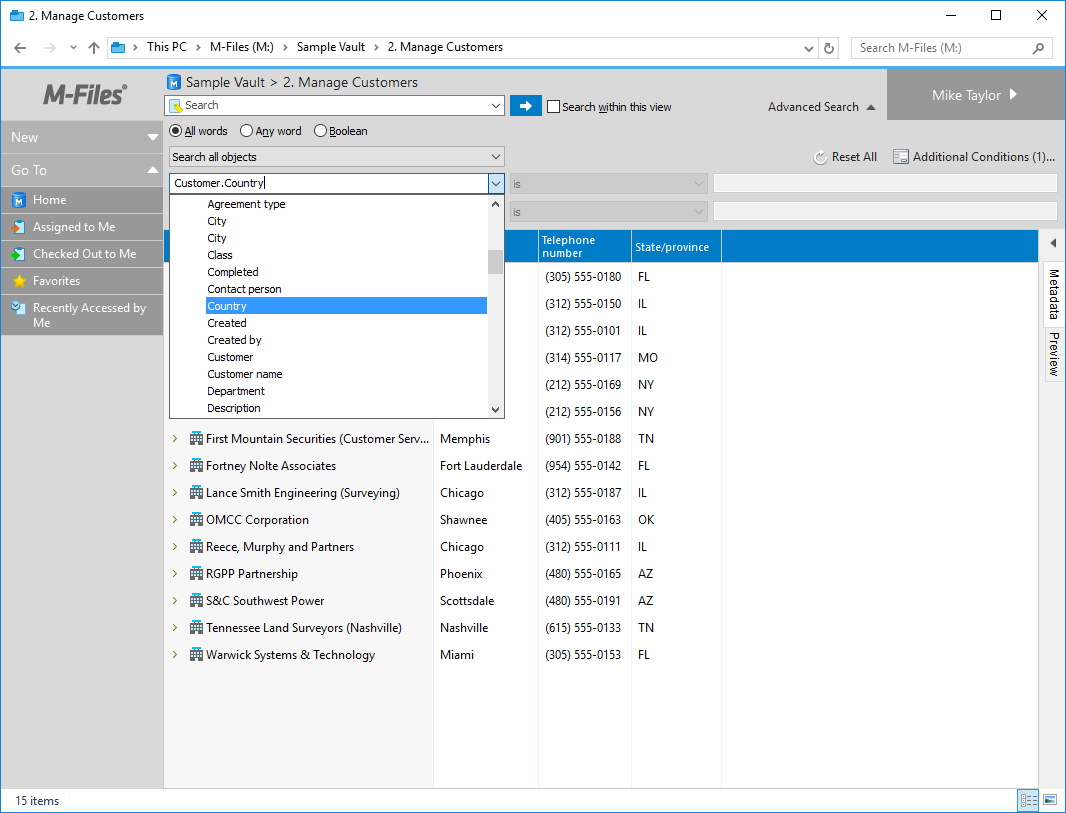The height and width of the screenshot is (813, 1066).
Task: Open the Home view icon
Action: [x=19, y=200]
